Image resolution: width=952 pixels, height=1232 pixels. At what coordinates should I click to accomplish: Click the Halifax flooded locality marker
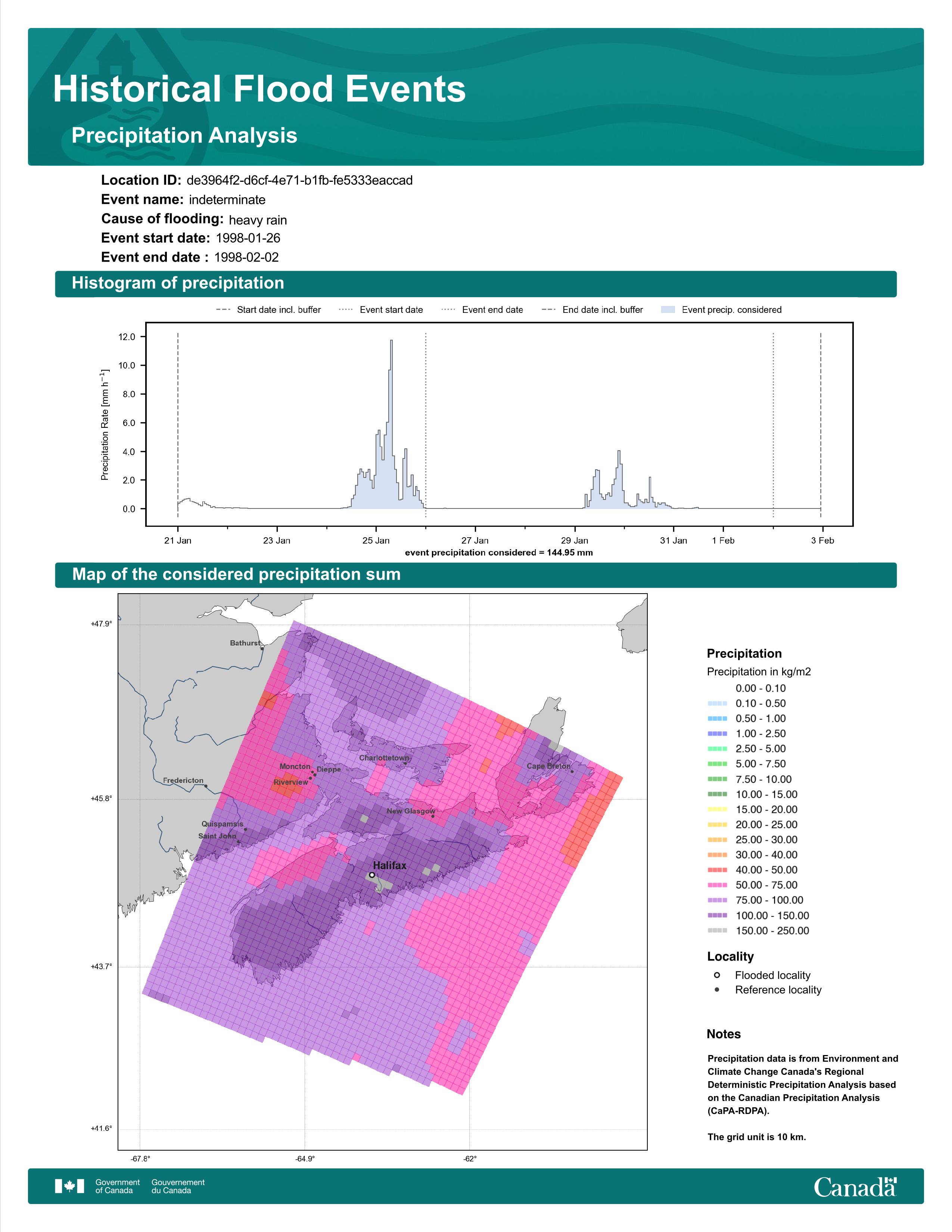pos(372,875)
